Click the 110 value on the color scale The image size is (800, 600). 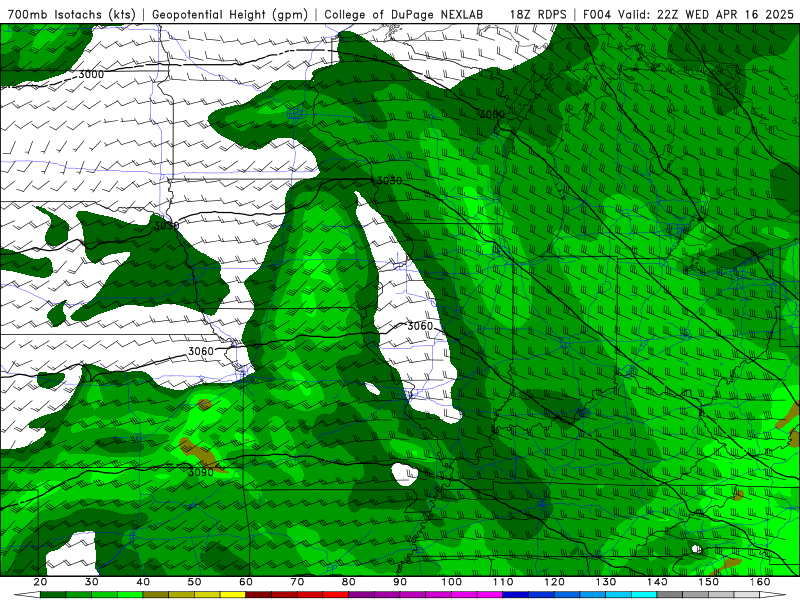[503, 582]
